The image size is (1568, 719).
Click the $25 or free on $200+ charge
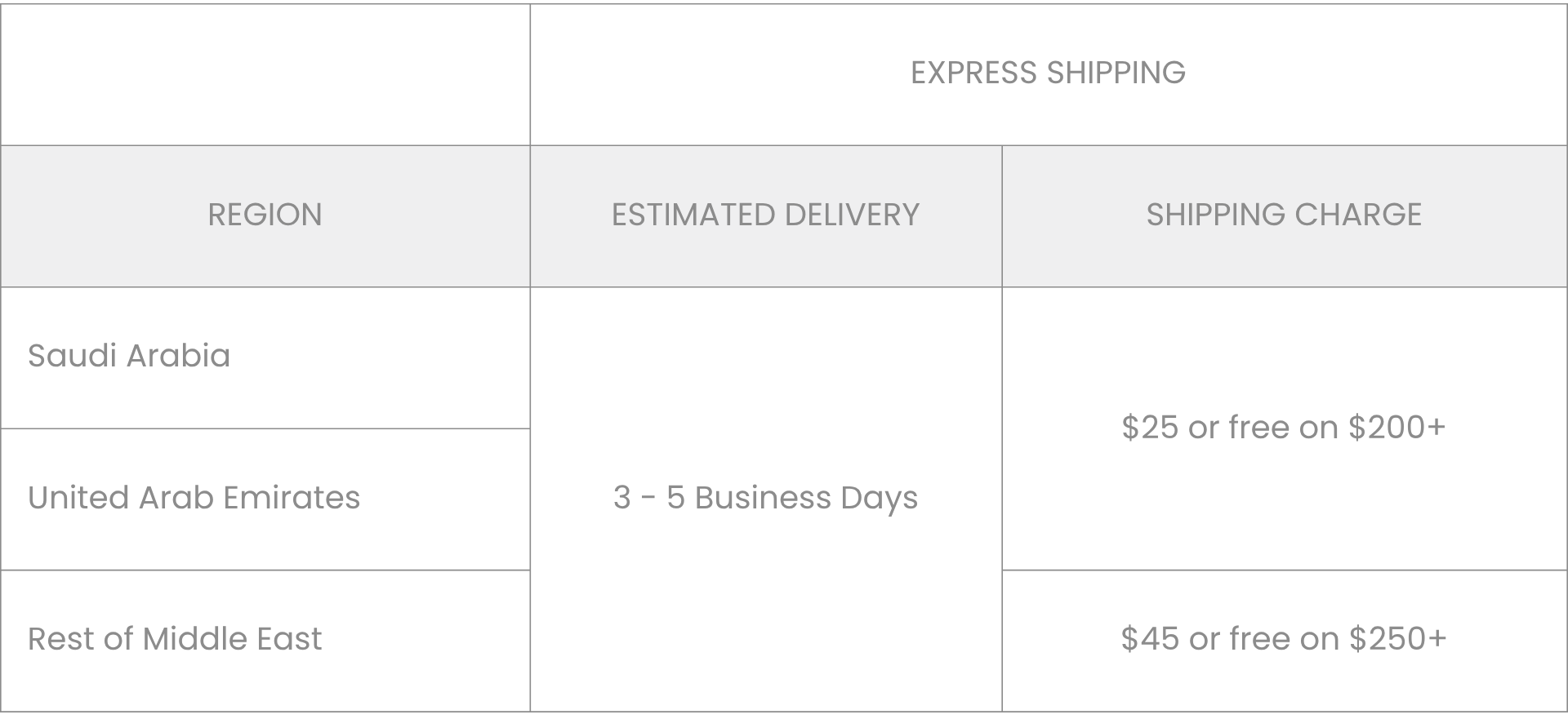(x=1284, y=428)
